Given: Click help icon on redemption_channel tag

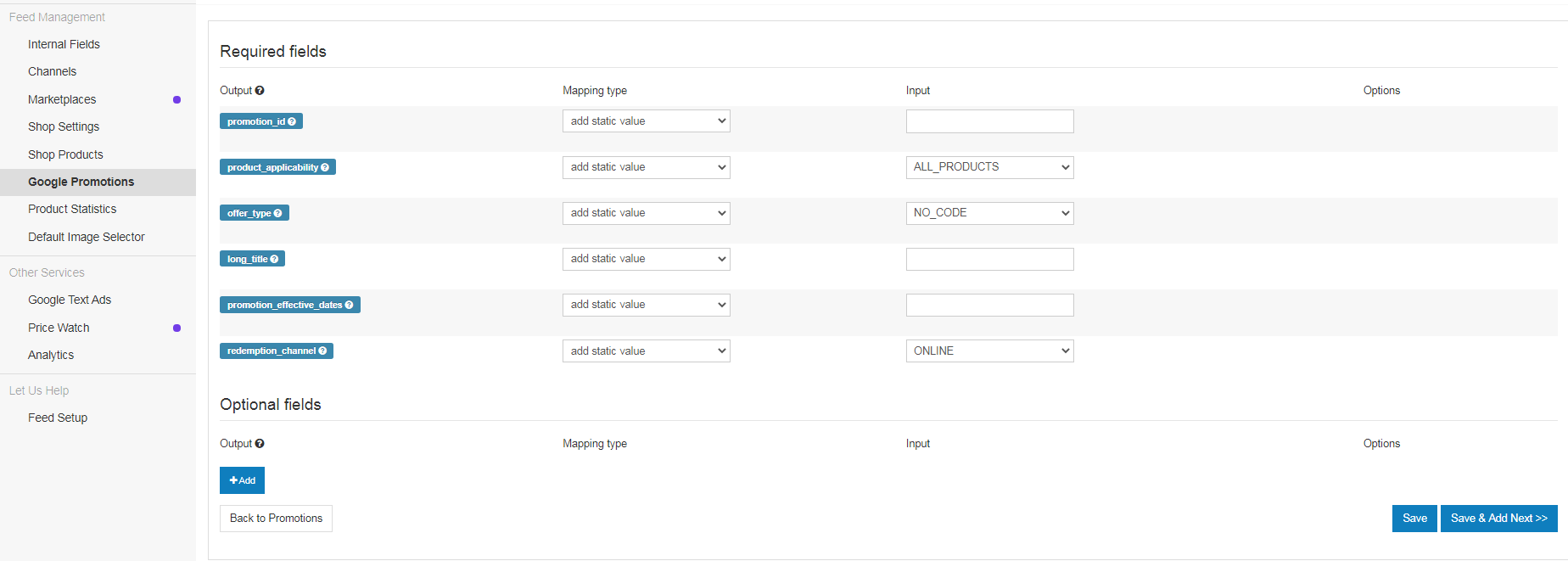Looking at the screenshot, I should [x=322, y=351].
